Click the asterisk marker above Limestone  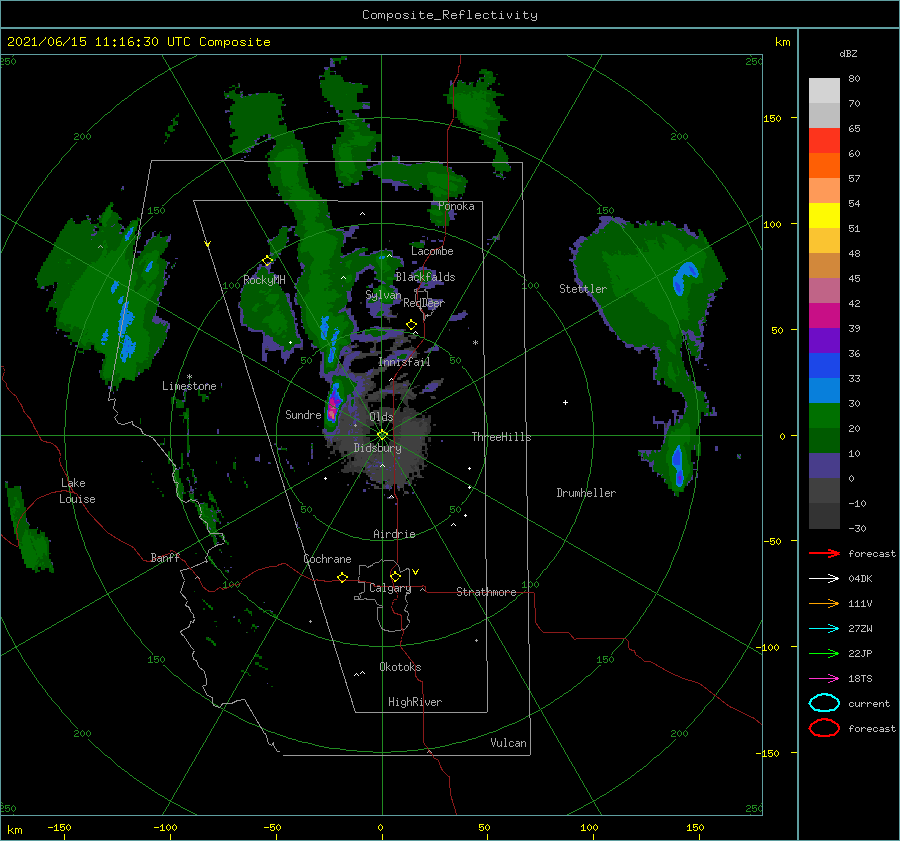pos(189,377)
